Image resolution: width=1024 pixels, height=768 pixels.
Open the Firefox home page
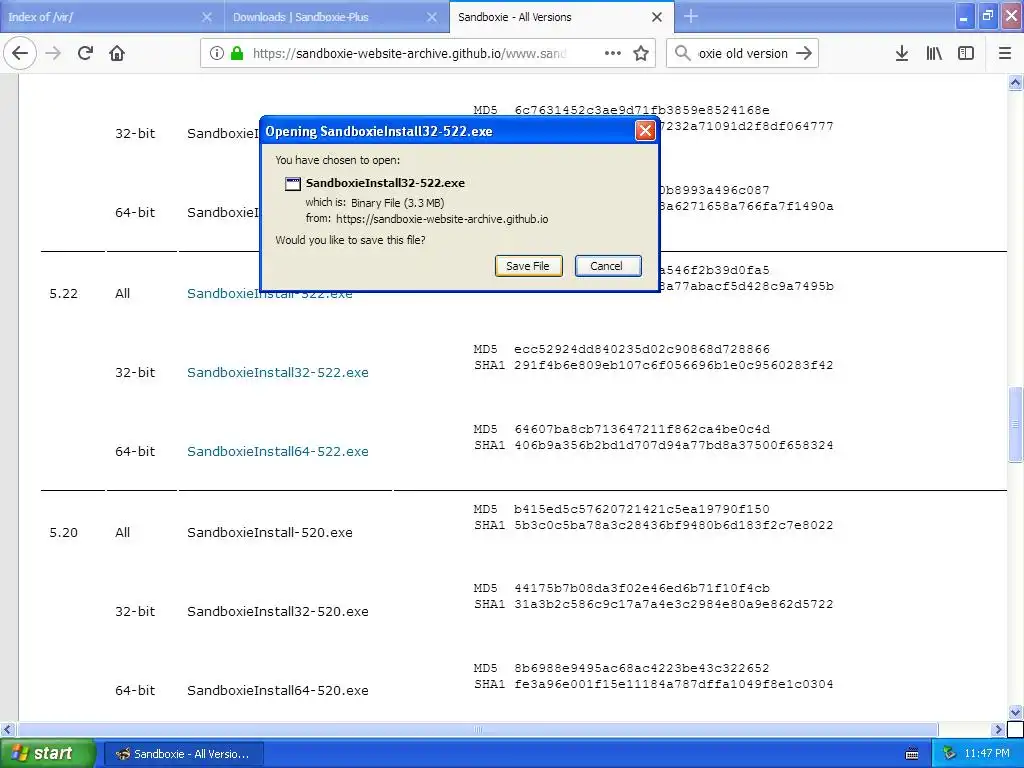click(117, 53)
